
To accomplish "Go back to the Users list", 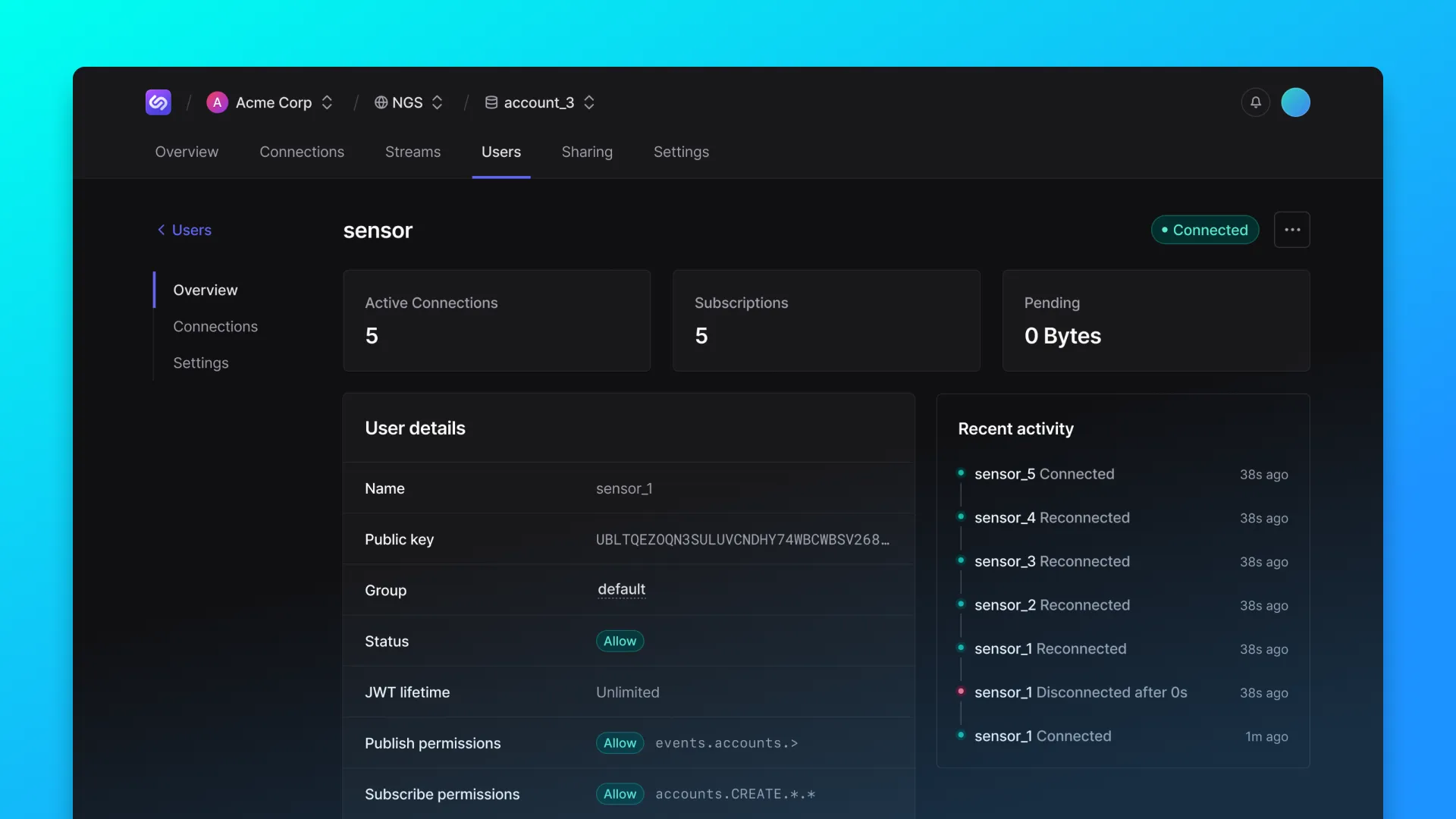I will pos(184,230).
